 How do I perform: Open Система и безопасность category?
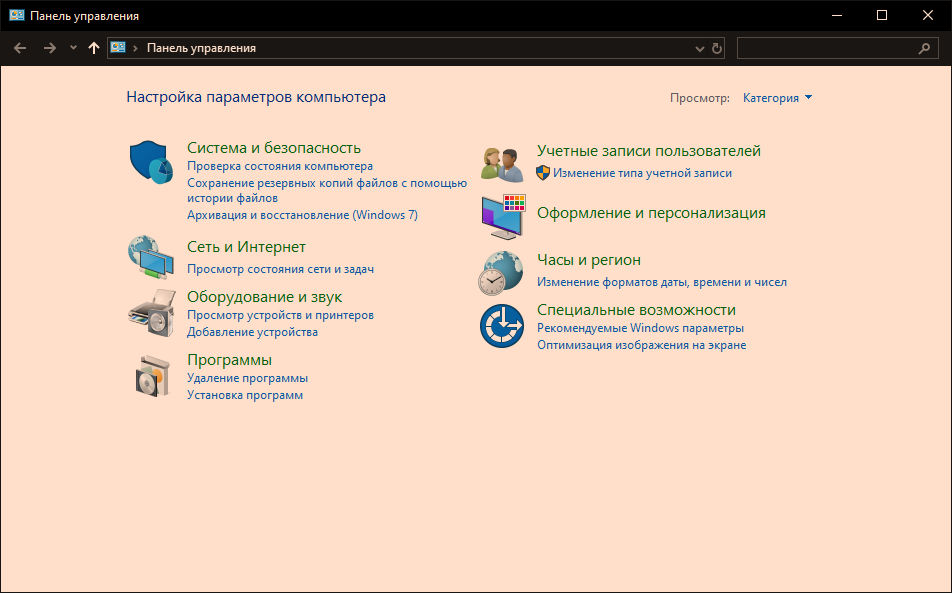(274, 147)
